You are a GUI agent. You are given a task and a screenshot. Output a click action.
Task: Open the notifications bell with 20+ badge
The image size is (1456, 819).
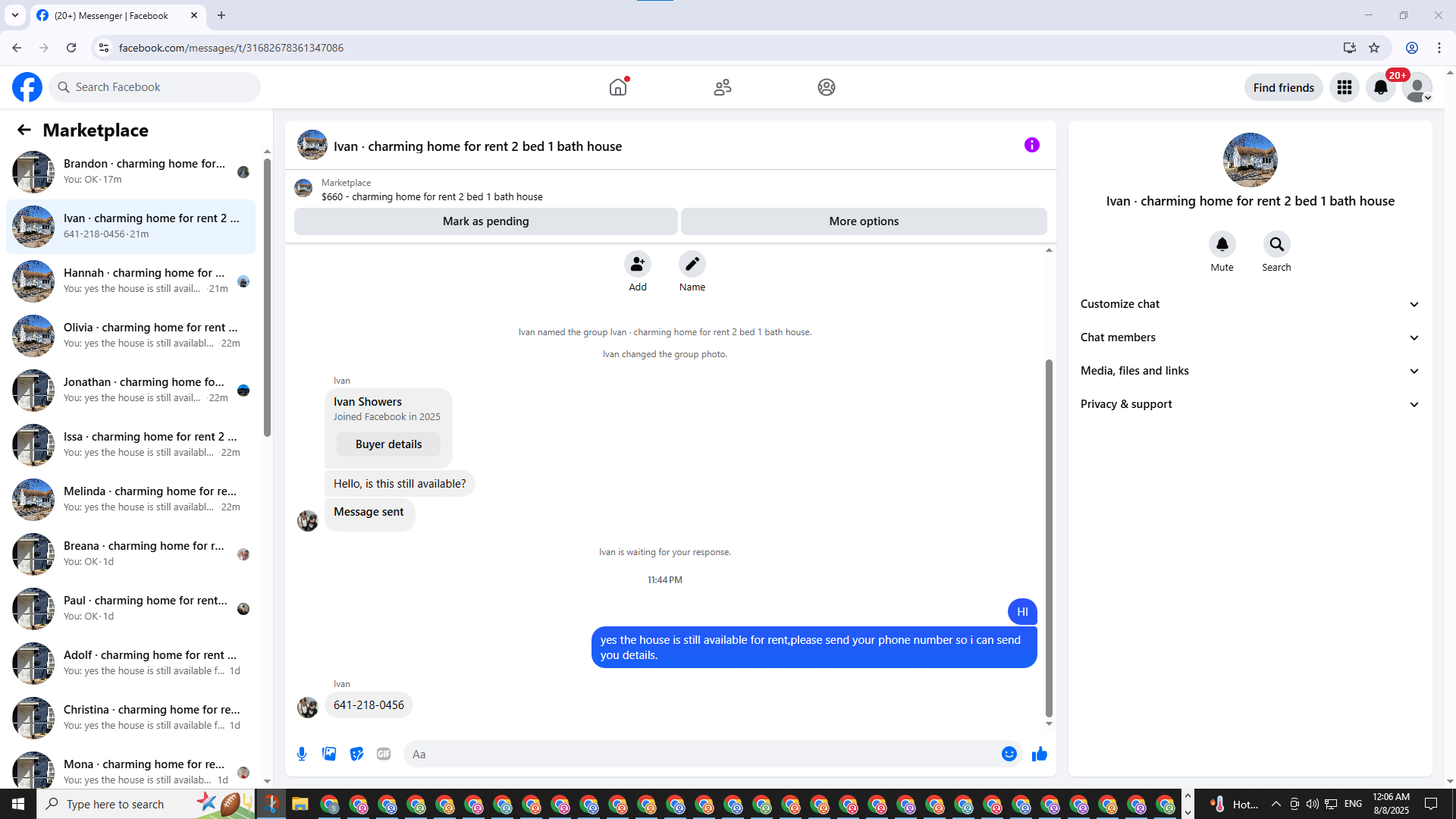[x=1380, y=87]
